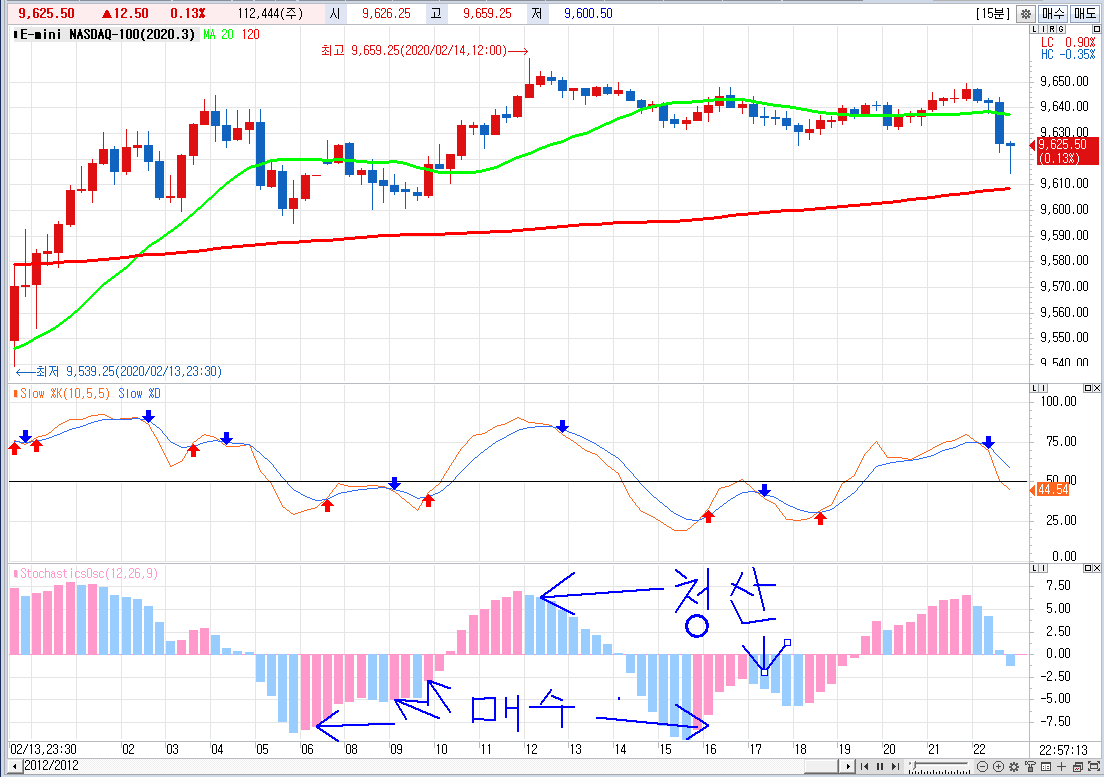Click the 매수 (buy) button
Viewport: 1104px width, 777px height.
pyautogui.click(x=1053, y=14)
